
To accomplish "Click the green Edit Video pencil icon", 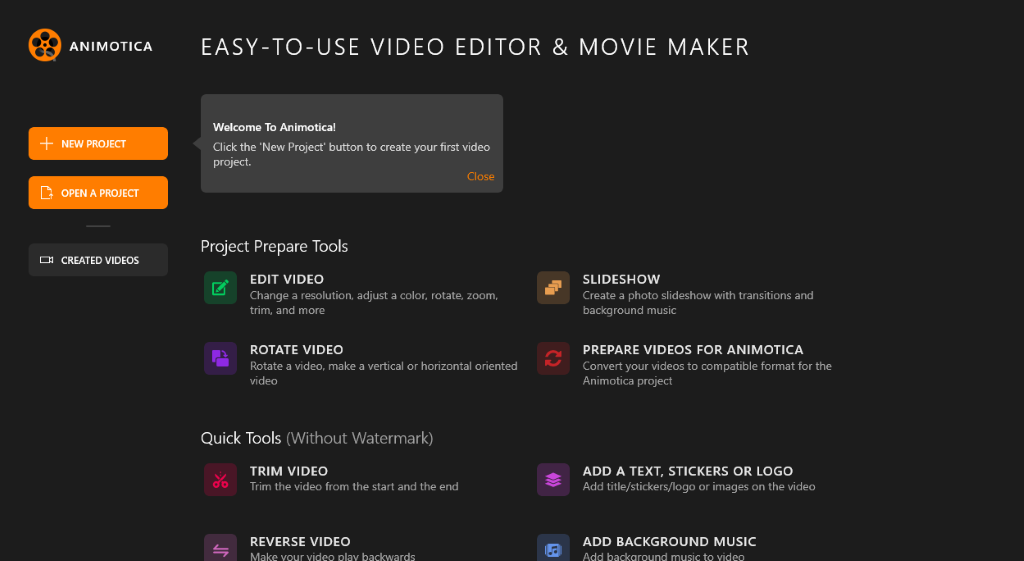I will point(221,288).
